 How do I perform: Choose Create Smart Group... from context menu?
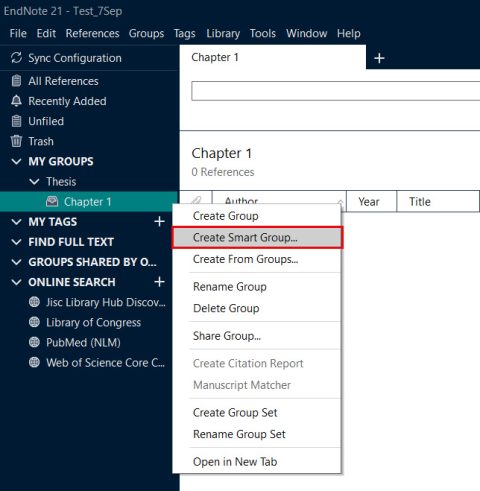pyautogui.click(x=257, y=237)
